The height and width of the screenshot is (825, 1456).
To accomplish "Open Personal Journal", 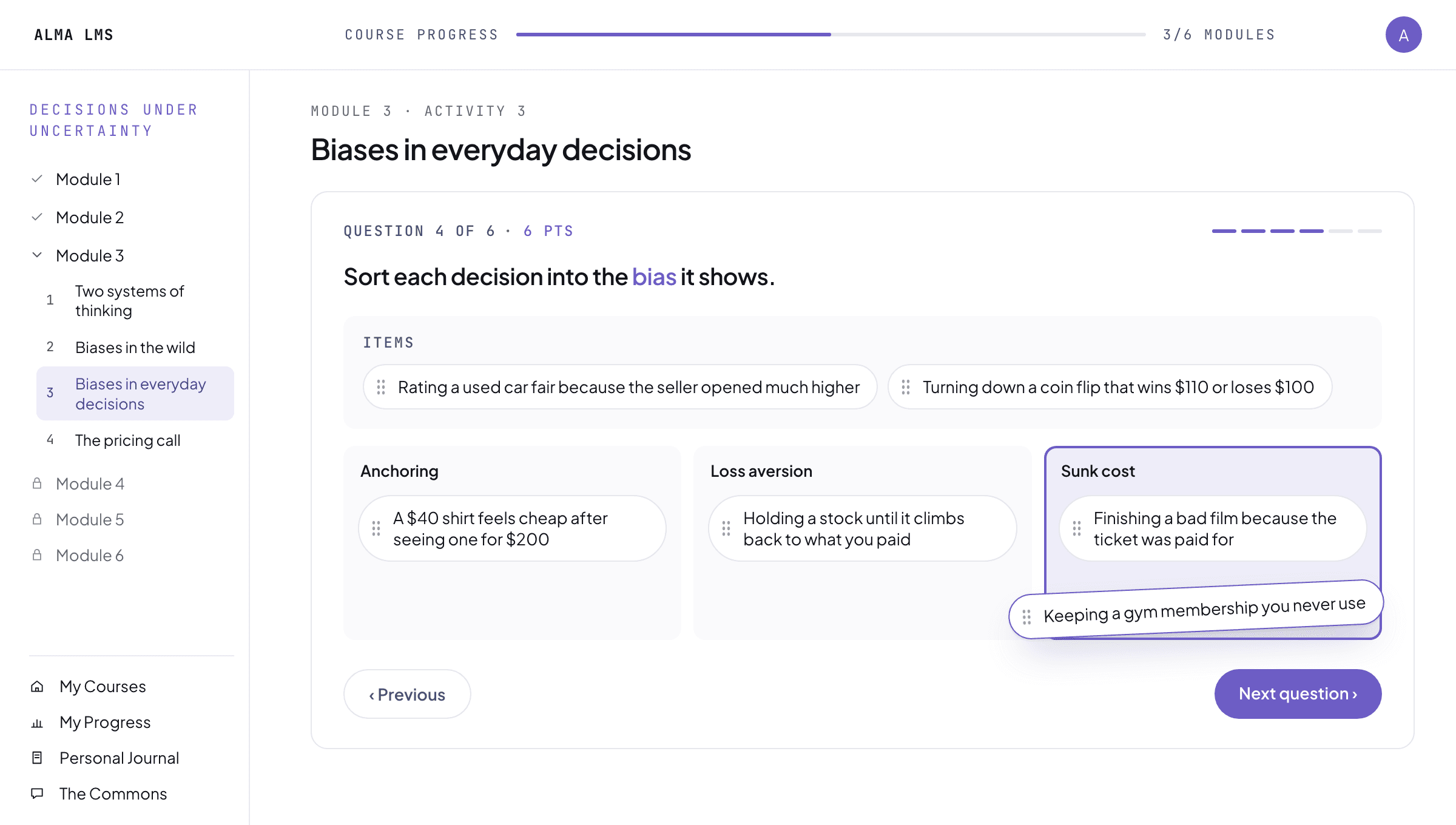I will coord(119,758).
